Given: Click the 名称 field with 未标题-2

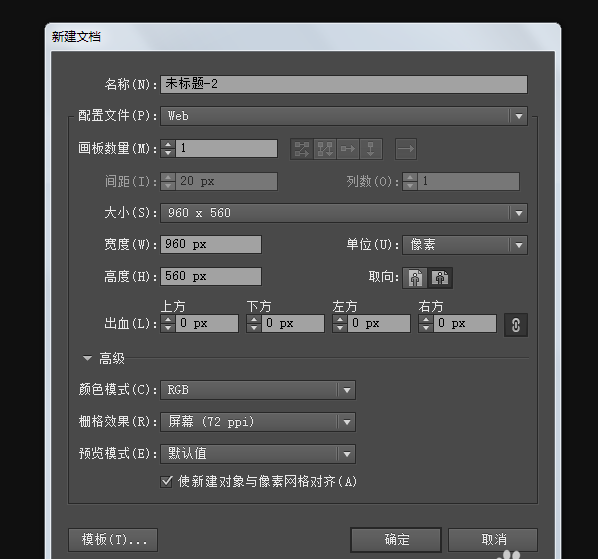Looking at the screenshot, I should (x=344, y=84).
